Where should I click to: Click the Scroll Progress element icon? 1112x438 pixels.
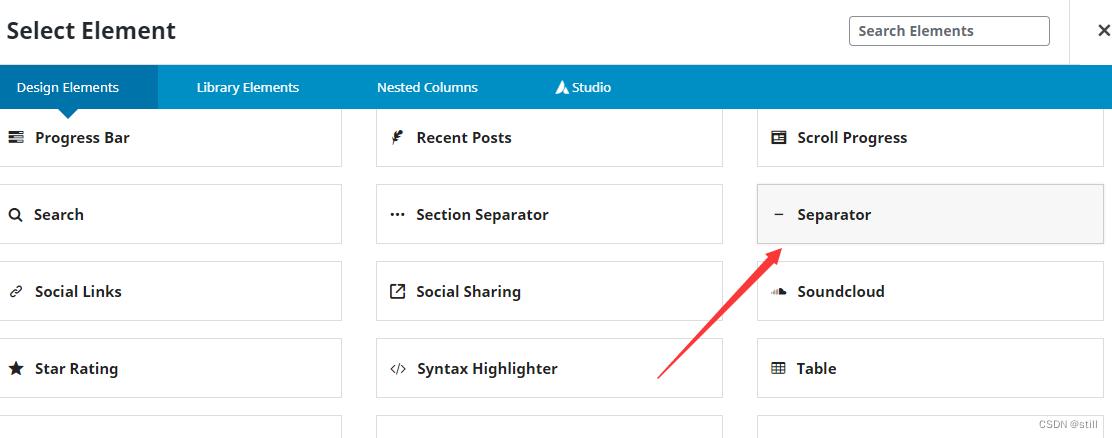(779, 137)
